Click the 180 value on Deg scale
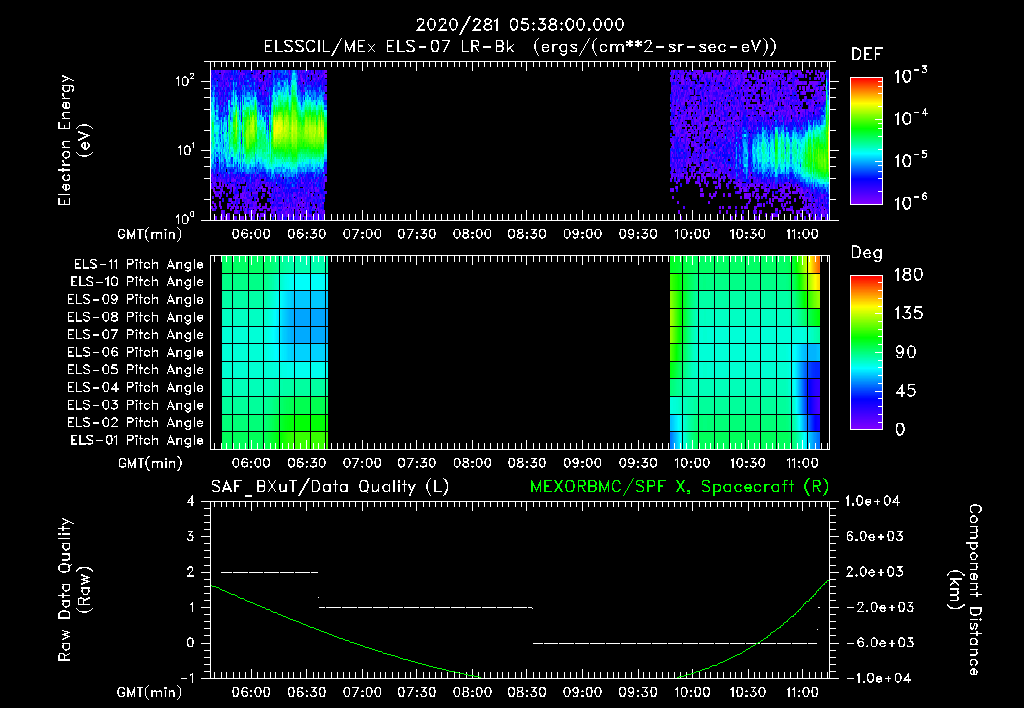 (x=908, y=275)
